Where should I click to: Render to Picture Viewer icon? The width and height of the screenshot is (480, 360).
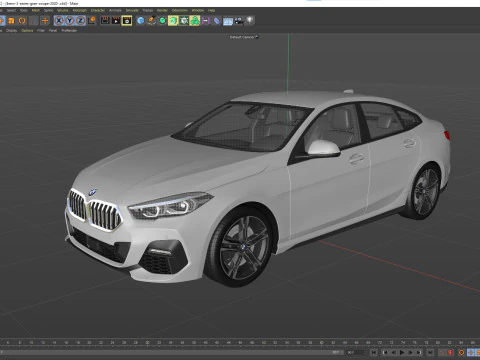click(x=116, y=21)
